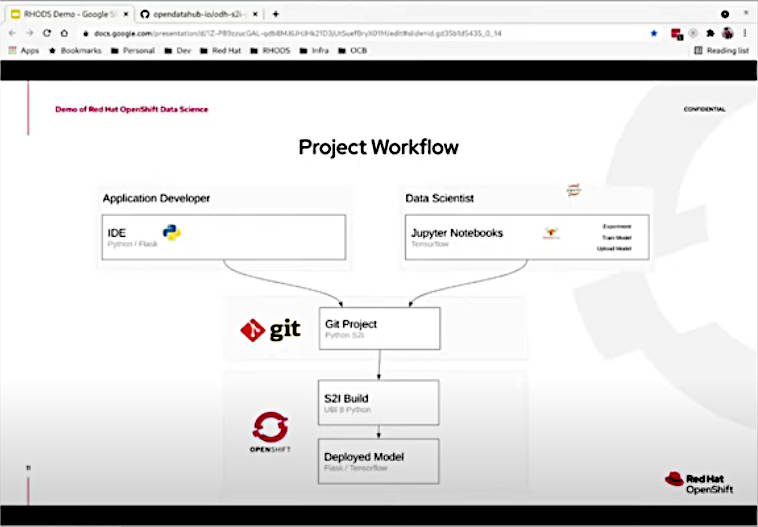Reload the page with refresh icon
Viewport: 758px width, 527px height.
pyautogui.click(x=47, y=33)
